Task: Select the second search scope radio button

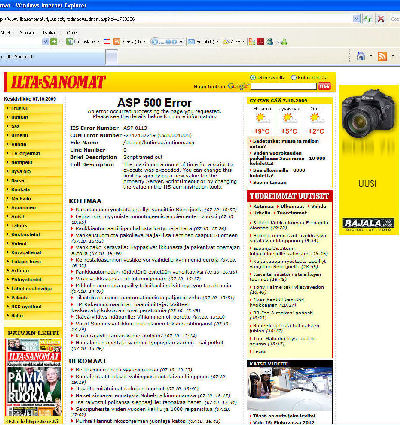Action: [293, 77]
